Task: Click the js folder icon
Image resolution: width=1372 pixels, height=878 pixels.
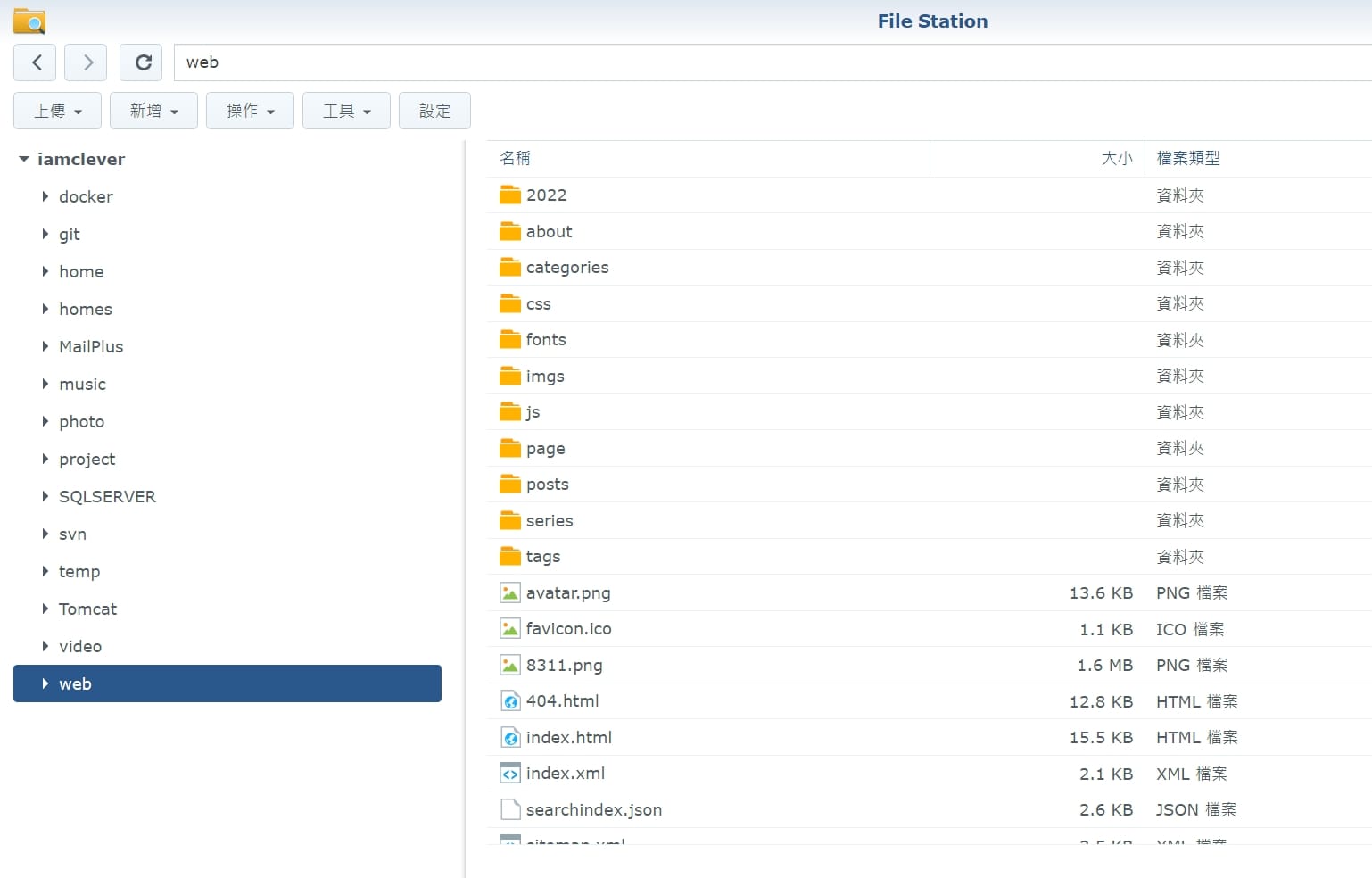Action: tap(510, 411)
